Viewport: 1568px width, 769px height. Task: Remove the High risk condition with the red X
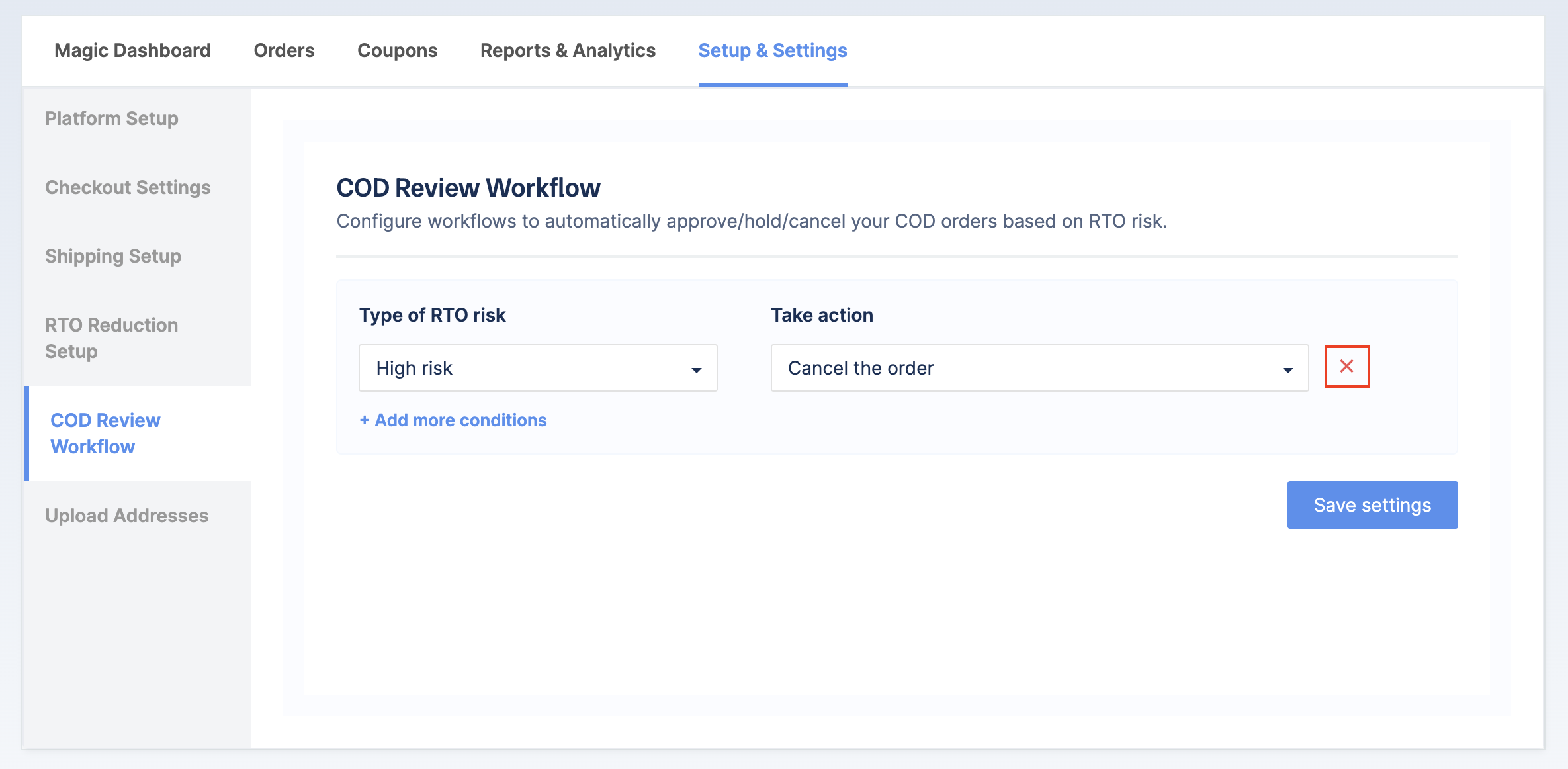(x=1346, y=367)
